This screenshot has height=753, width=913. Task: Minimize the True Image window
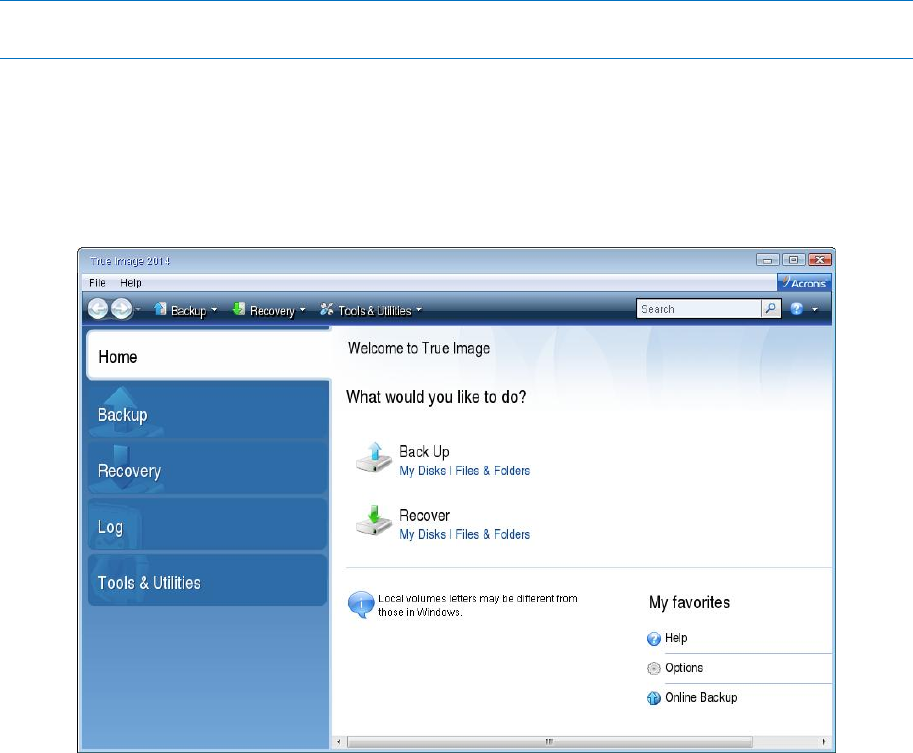[767, 260]
